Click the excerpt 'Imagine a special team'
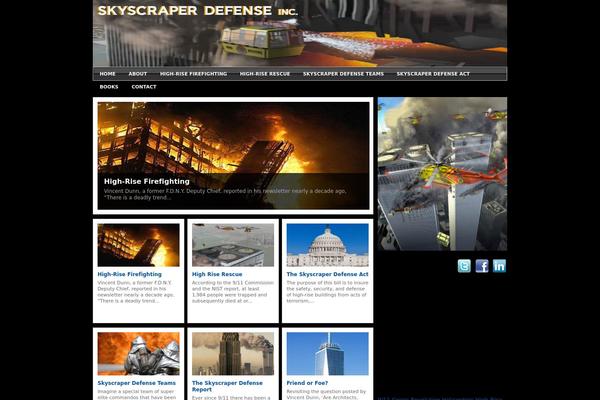Viewport: 600px width, 400px height. (137, 395)
